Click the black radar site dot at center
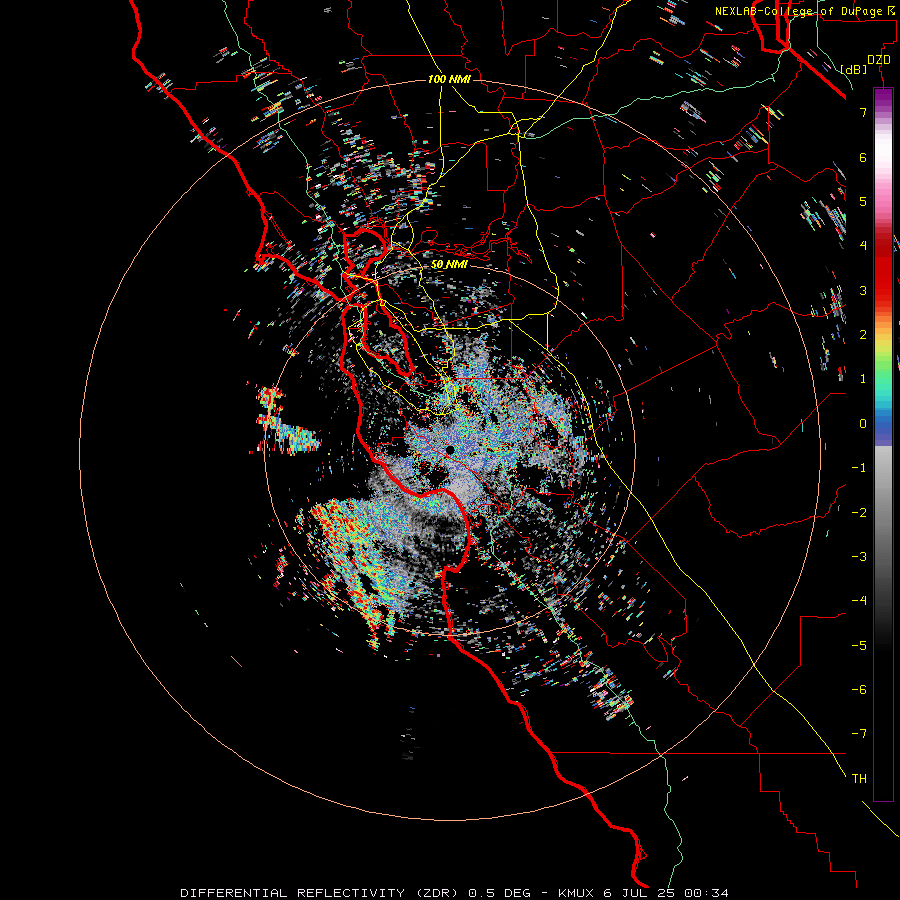Screen dimensions: 900x900 pyautogui.click(x=451, y=450)
